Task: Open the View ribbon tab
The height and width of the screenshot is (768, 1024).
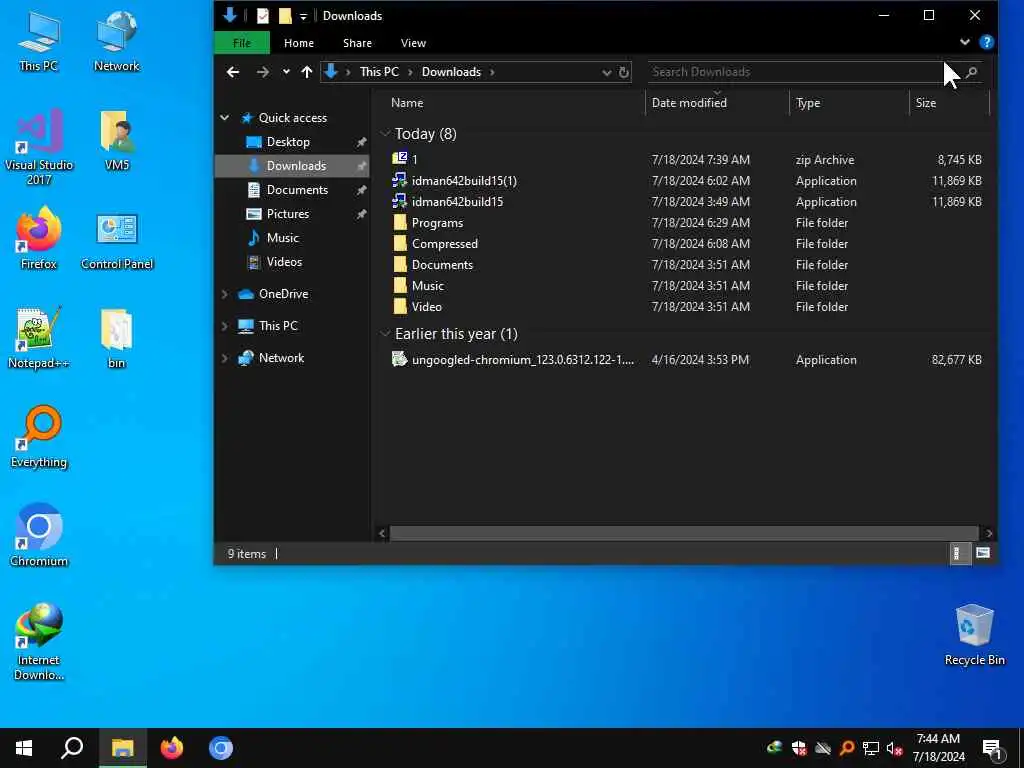Action: pyautogui.click(x=413, y=43)
